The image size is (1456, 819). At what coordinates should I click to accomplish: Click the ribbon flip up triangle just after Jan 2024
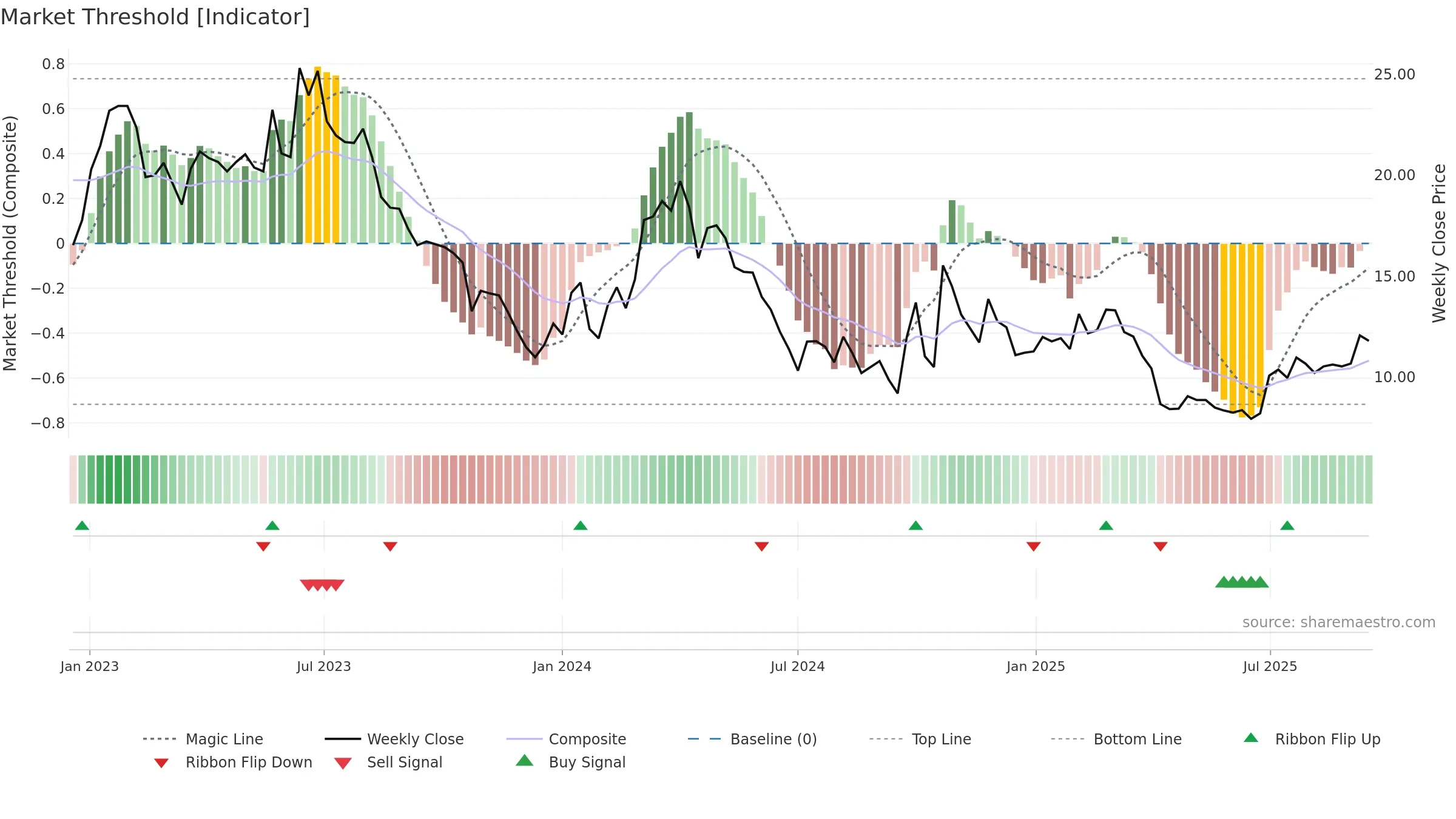tap(581, 525)
